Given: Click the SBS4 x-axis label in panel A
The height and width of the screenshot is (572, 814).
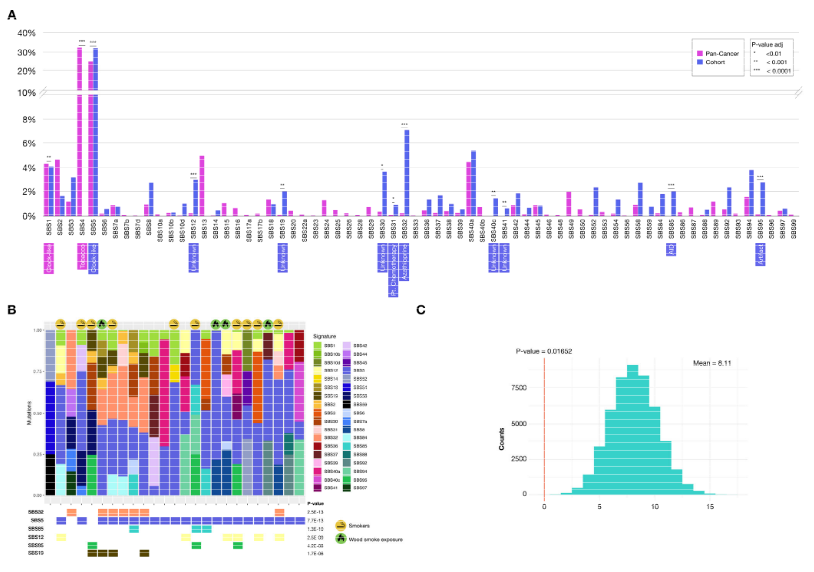Looking at the screenshot, I should pyautogui.click(x=82, y=227).
